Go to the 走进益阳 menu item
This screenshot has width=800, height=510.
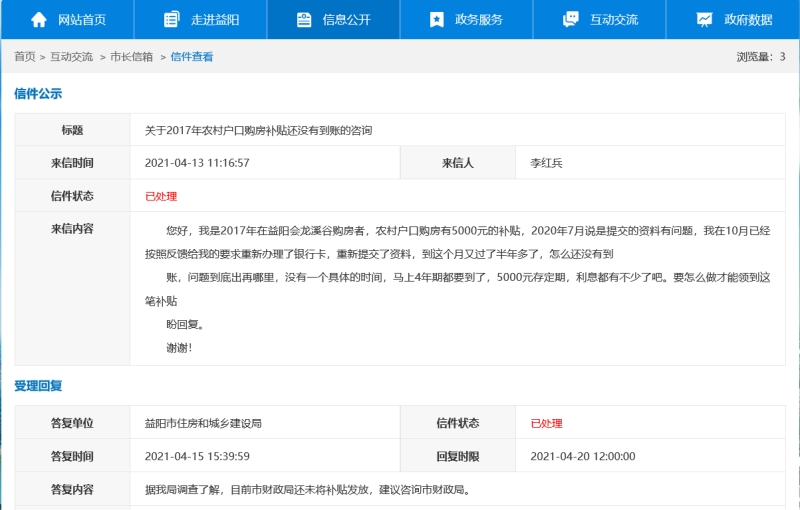(214, 19)
